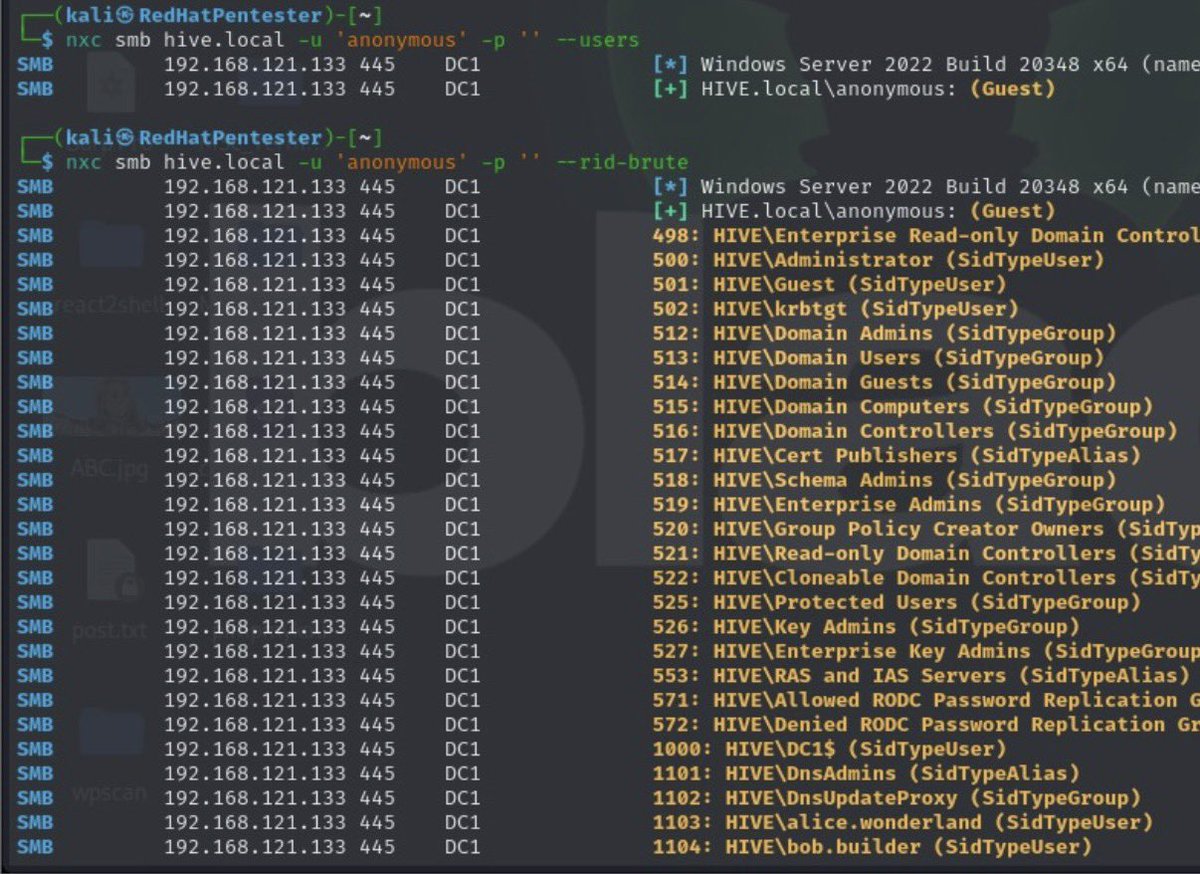Select the 1102: HIVE\DnsUpdateProxy line
This screenshot has height=874, width=1200.
tap(896, 797)
